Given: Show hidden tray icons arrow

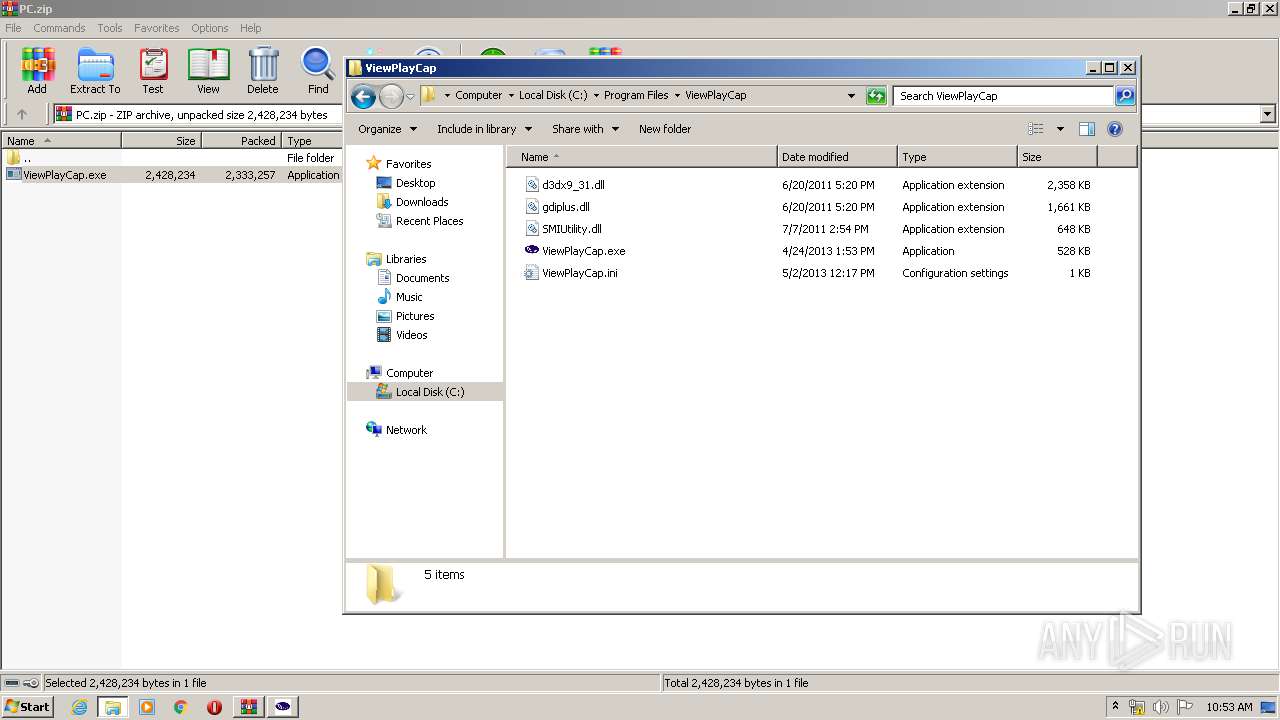Looking at the screenshot, I should (1115, 706).
